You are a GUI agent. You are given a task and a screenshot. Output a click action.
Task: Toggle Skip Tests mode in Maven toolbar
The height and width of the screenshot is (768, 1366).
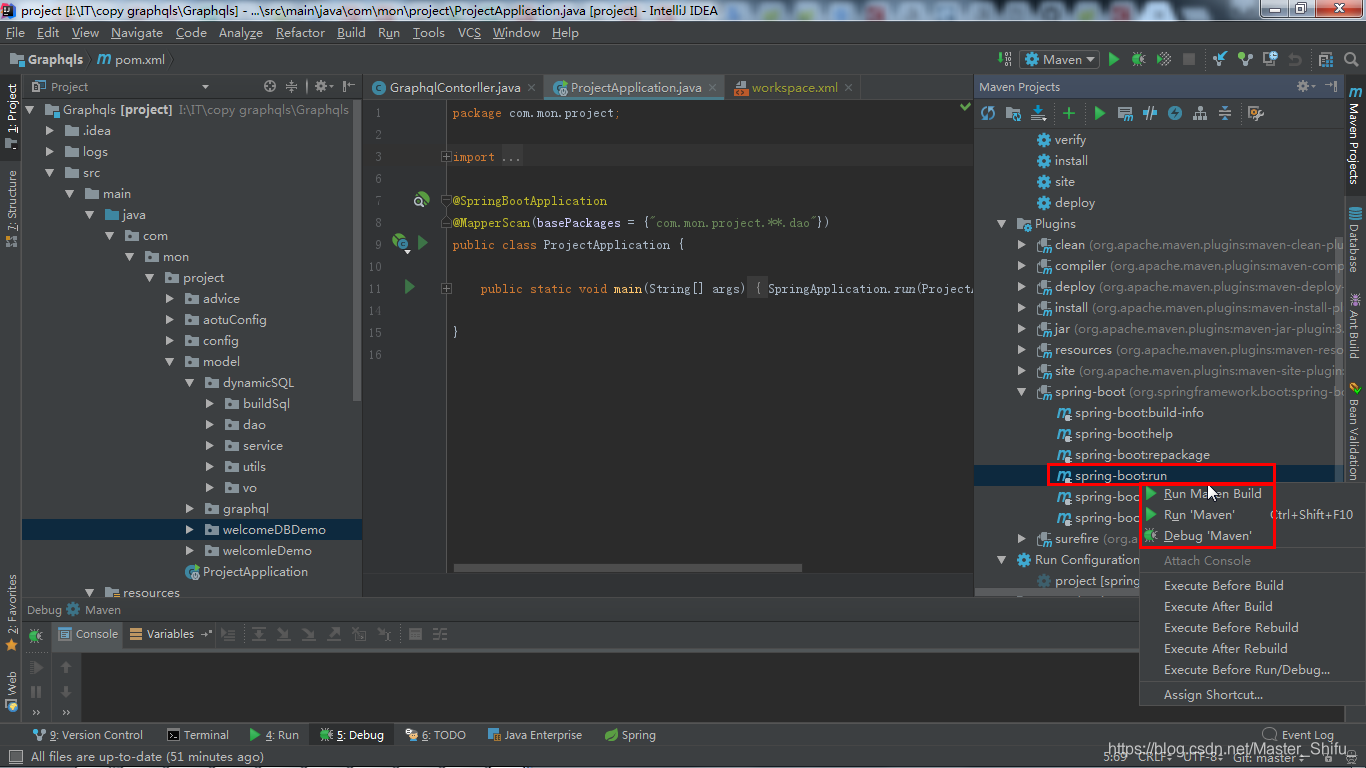tap(1175, 113)
